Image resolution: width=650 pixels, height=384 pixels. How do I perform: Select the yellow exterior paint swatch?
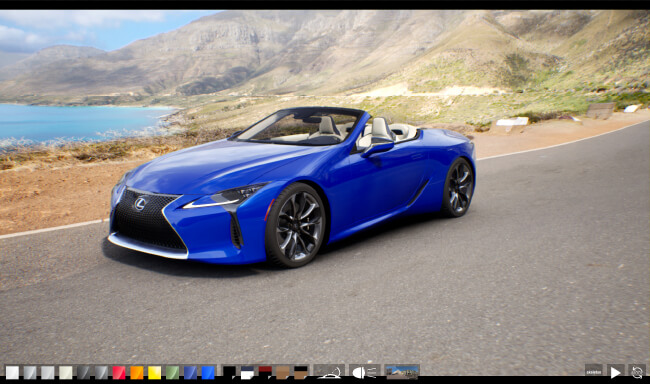click(155, 372)
